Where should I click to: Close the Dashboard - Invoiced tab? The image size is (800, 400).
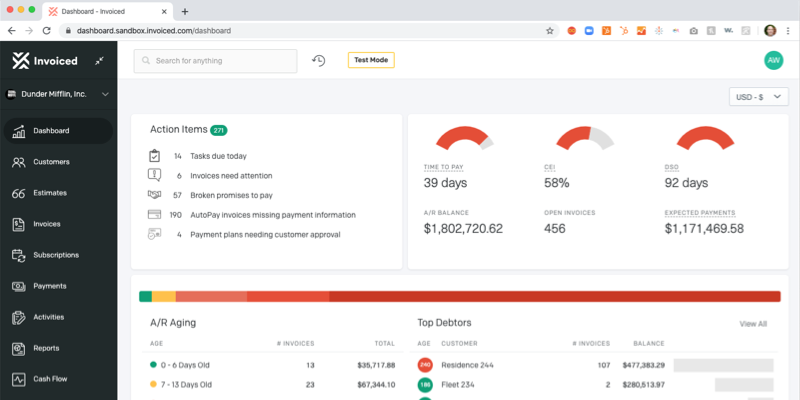(x=164, y=11)
